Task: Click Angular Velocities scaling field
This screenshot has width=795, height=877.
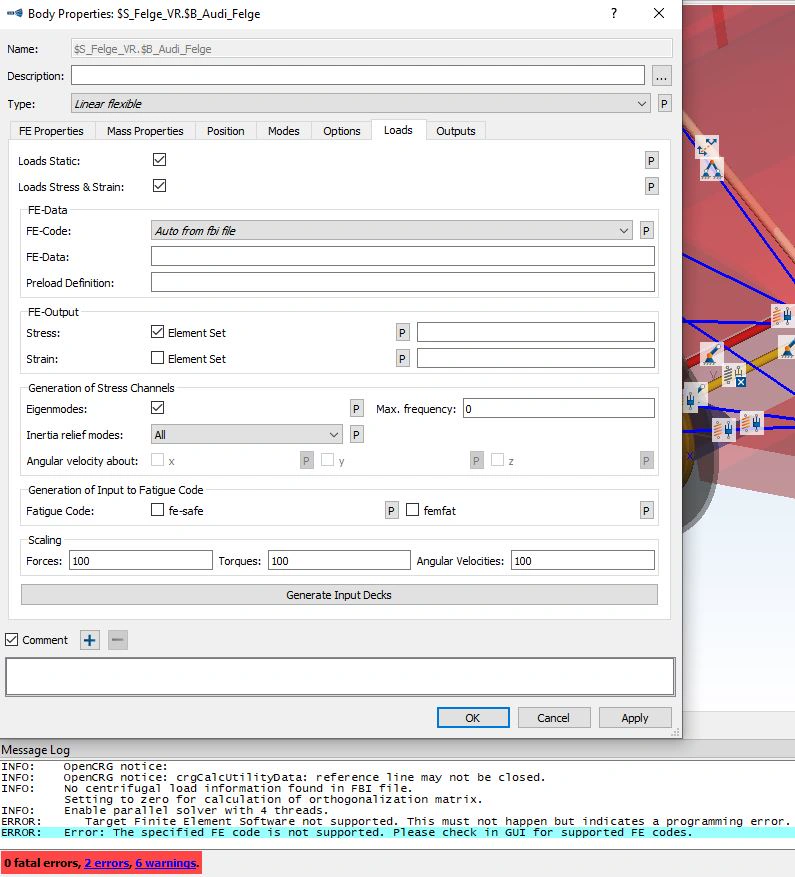Action: (x=583, y=560)
